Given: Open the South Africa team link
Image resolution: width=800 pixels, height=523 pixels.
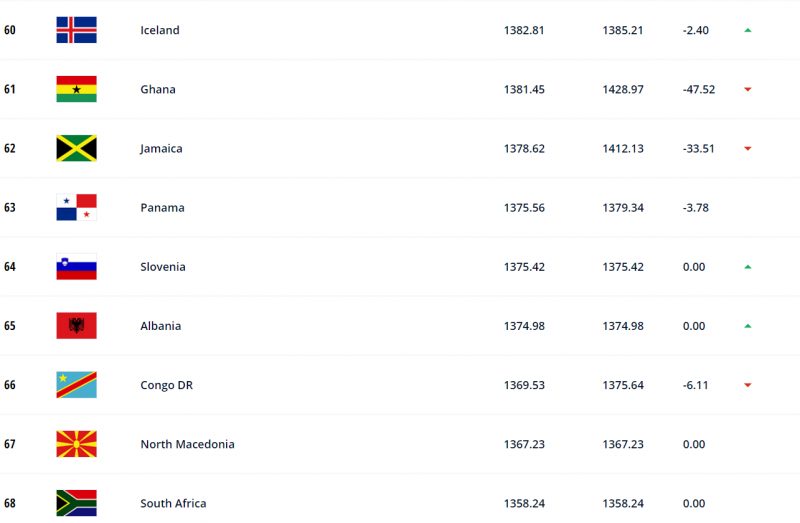Looking at the screenshot, I should pyautogui.click(x=173, y=504).
